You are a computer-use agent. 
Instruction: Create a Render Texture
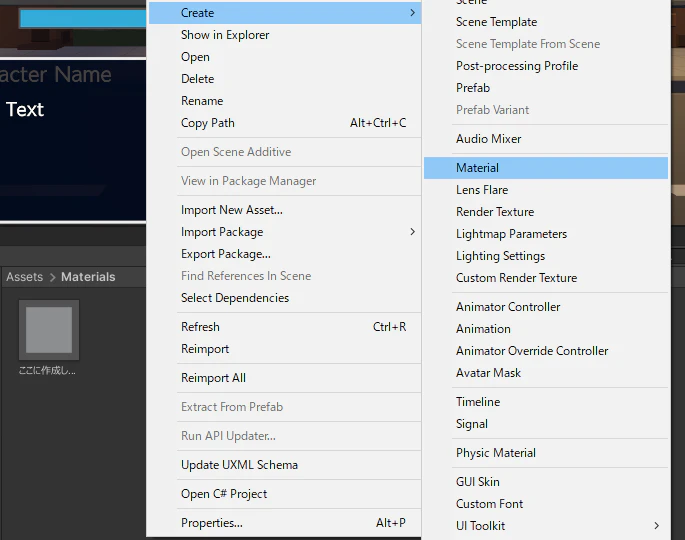pyautogui.click(x=546, y=212)
